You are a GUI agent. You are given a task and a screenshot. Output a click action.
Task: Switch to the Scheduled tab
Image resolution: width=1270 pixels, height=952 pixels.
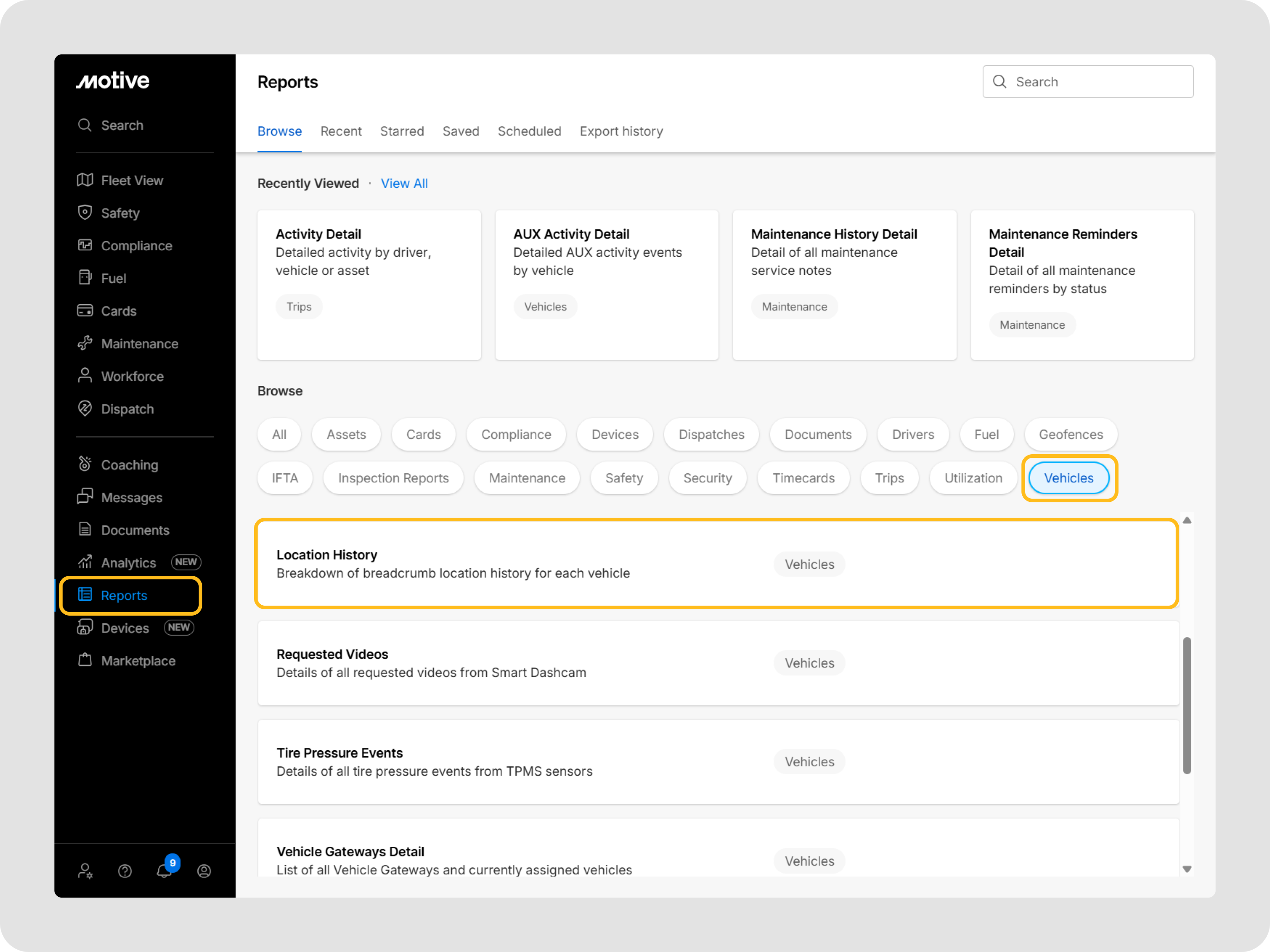[529, 131]
